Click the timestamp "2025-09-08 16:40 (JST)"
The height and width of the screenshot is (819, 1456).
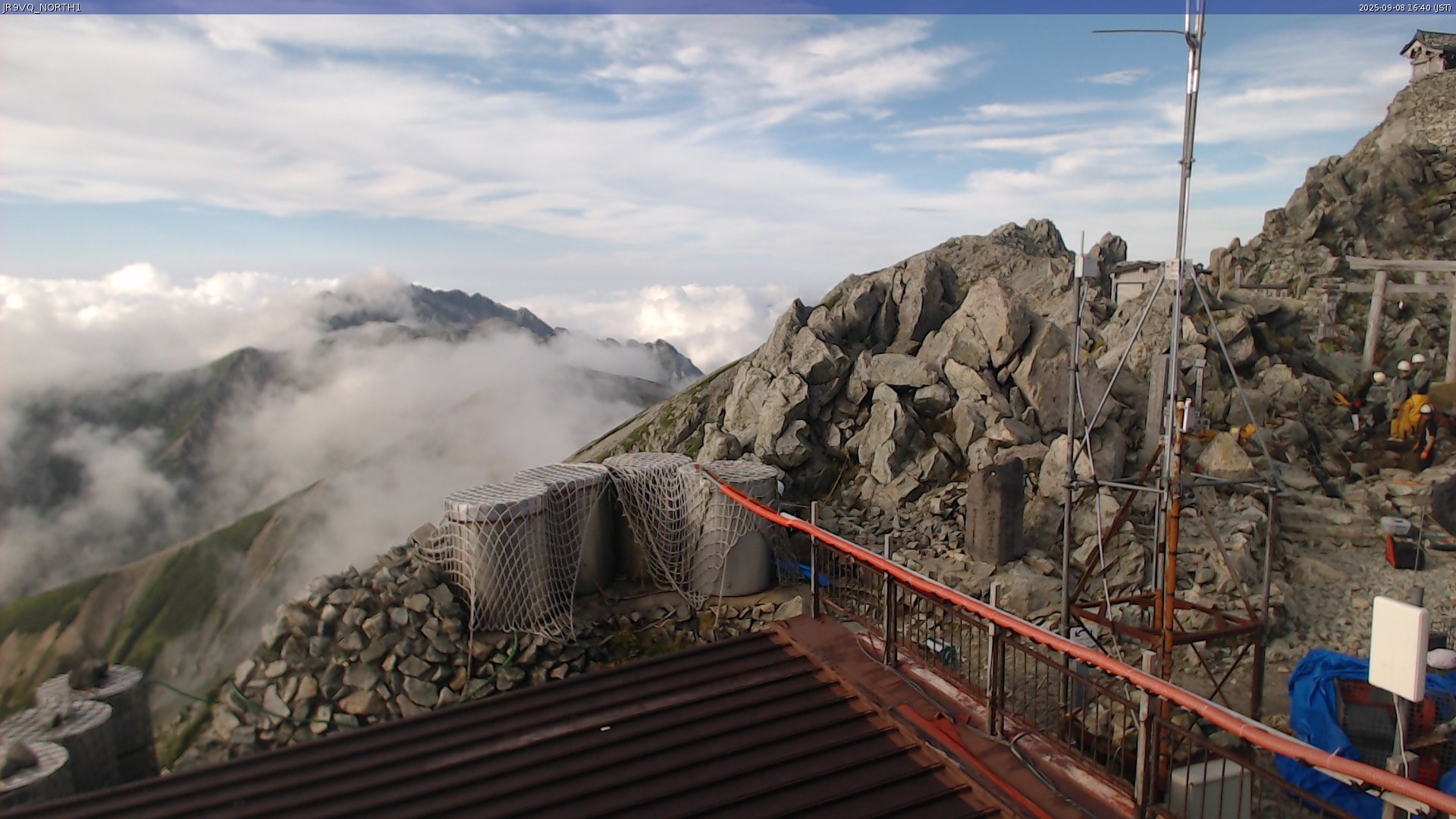coord(1405,8)
